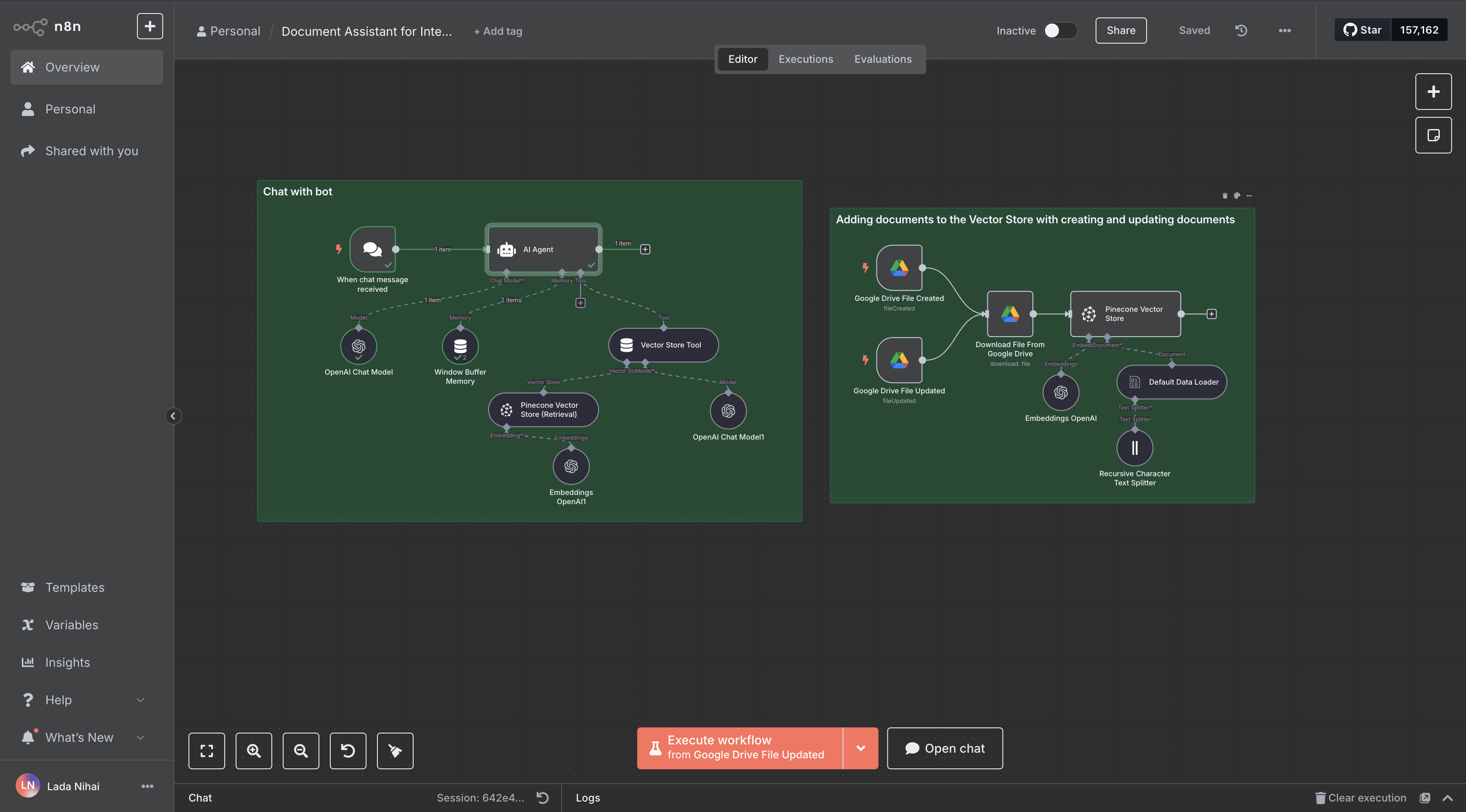Click the Personal breadcrumb link
This screenshot has height=812, width=1466.
pyautogui.click(x=228, y=31)
